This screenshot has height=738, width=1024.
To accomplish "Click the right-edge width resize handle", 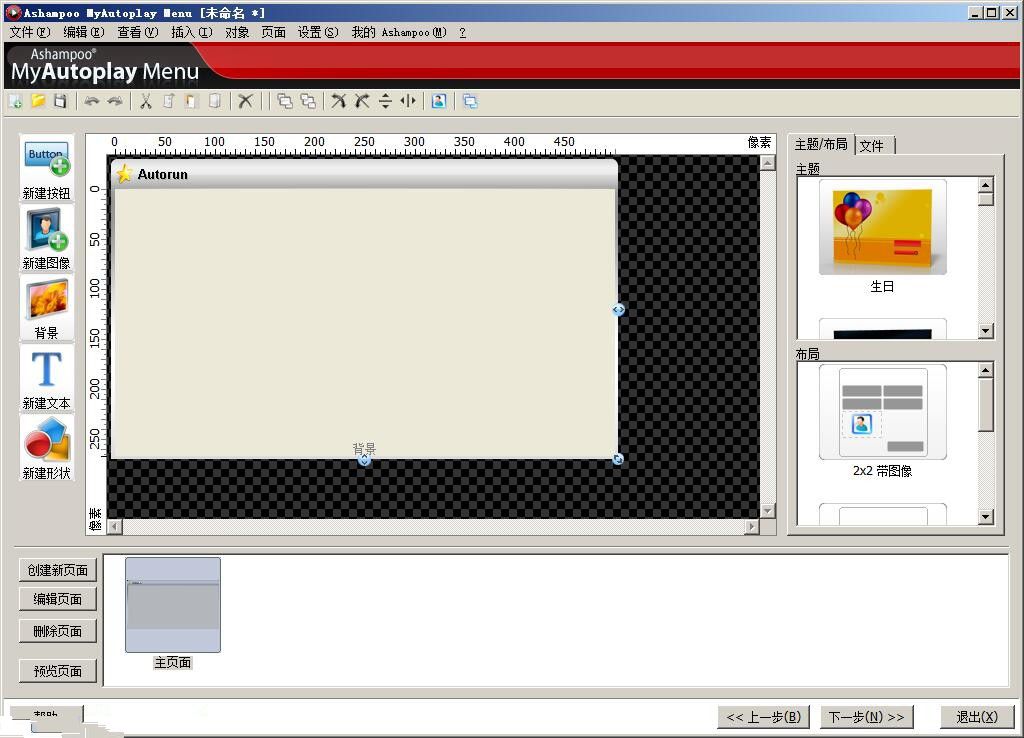I will [x=618, y=310].
